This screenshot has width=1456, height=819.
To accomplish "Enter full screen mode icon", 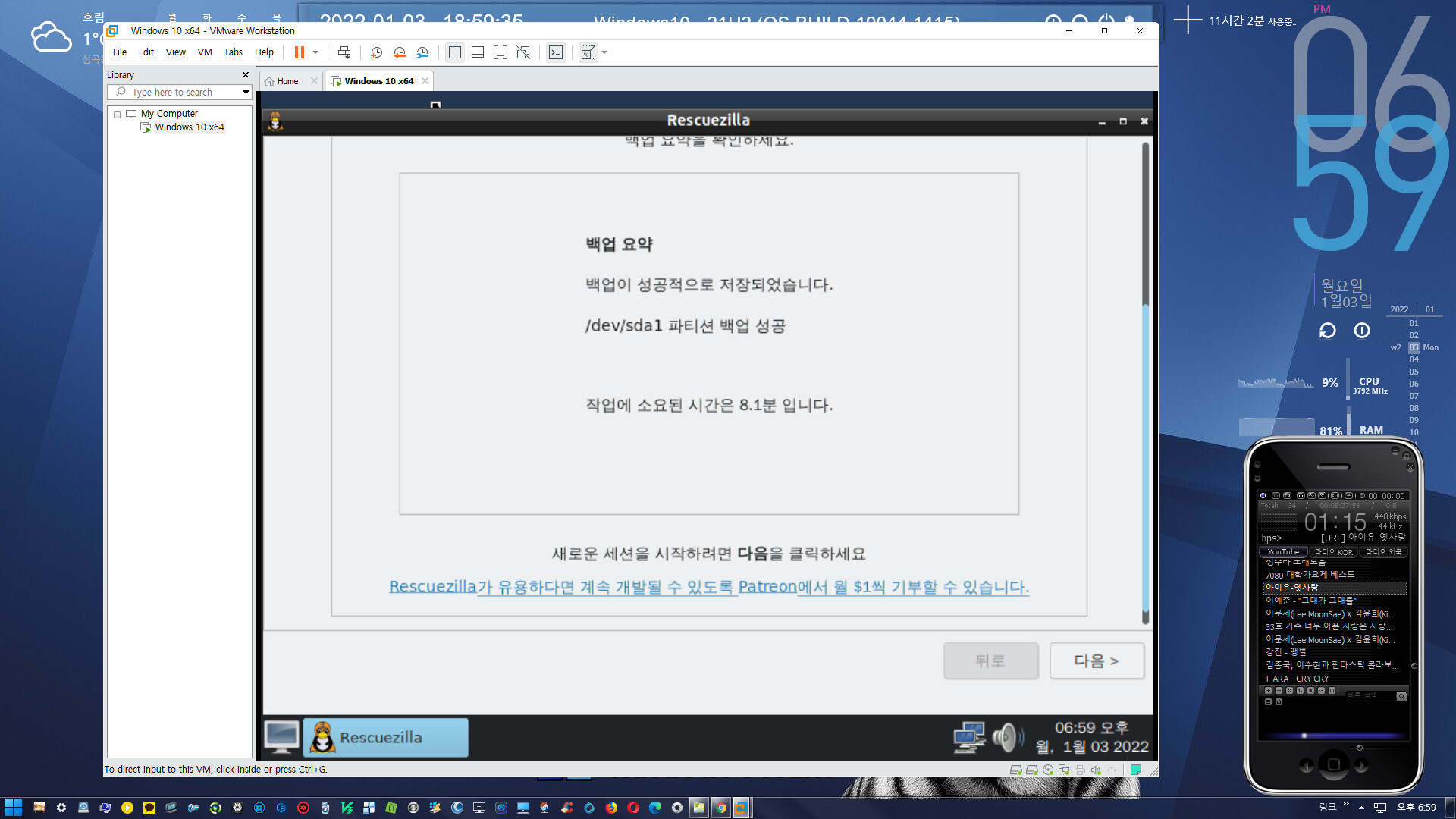I will [x=500, y=52].
